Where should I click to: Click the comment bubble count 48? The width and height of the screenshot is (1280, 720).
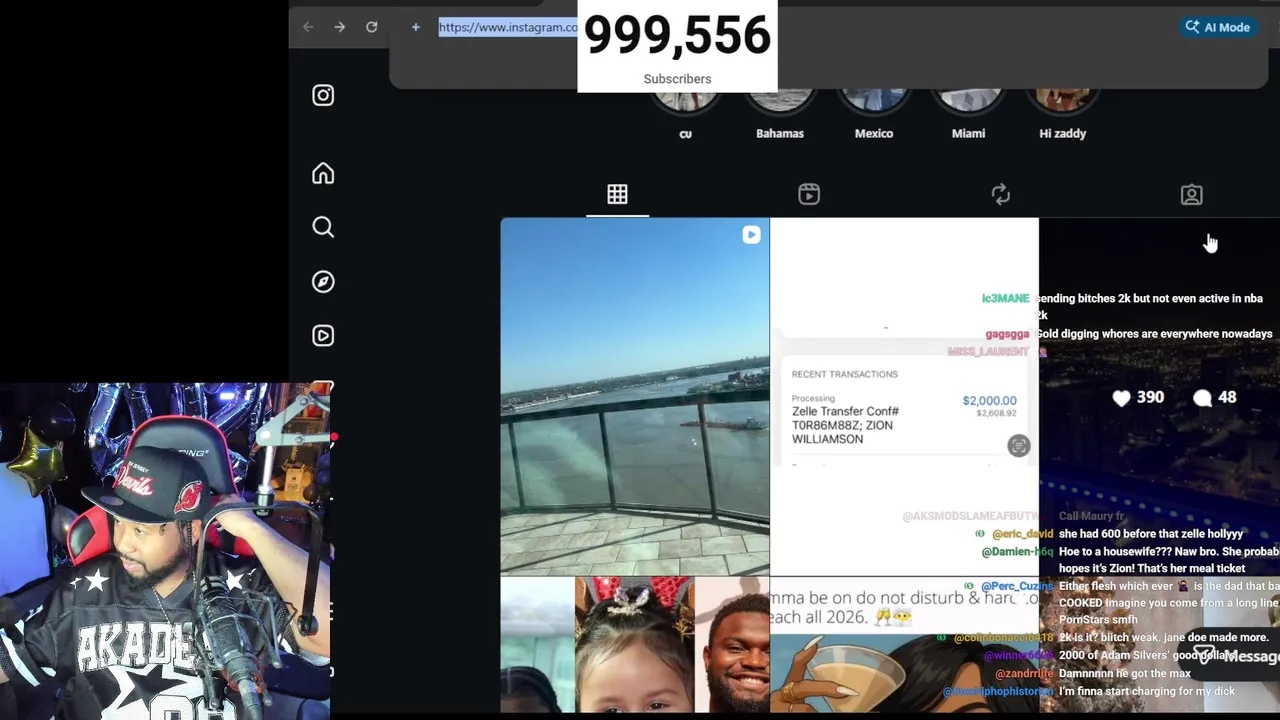coord(1215,398)
